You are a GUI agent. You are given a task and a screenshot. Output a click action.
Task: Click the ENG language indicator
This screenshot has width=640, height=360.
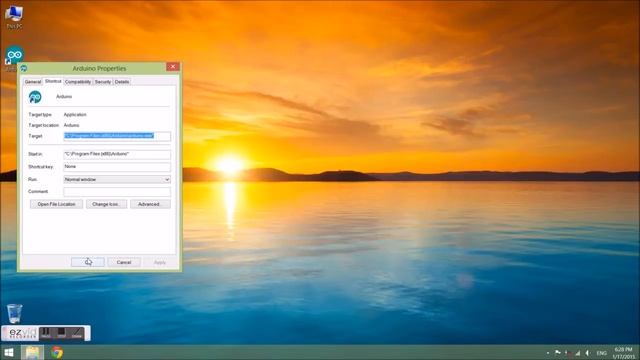[602, 353]
